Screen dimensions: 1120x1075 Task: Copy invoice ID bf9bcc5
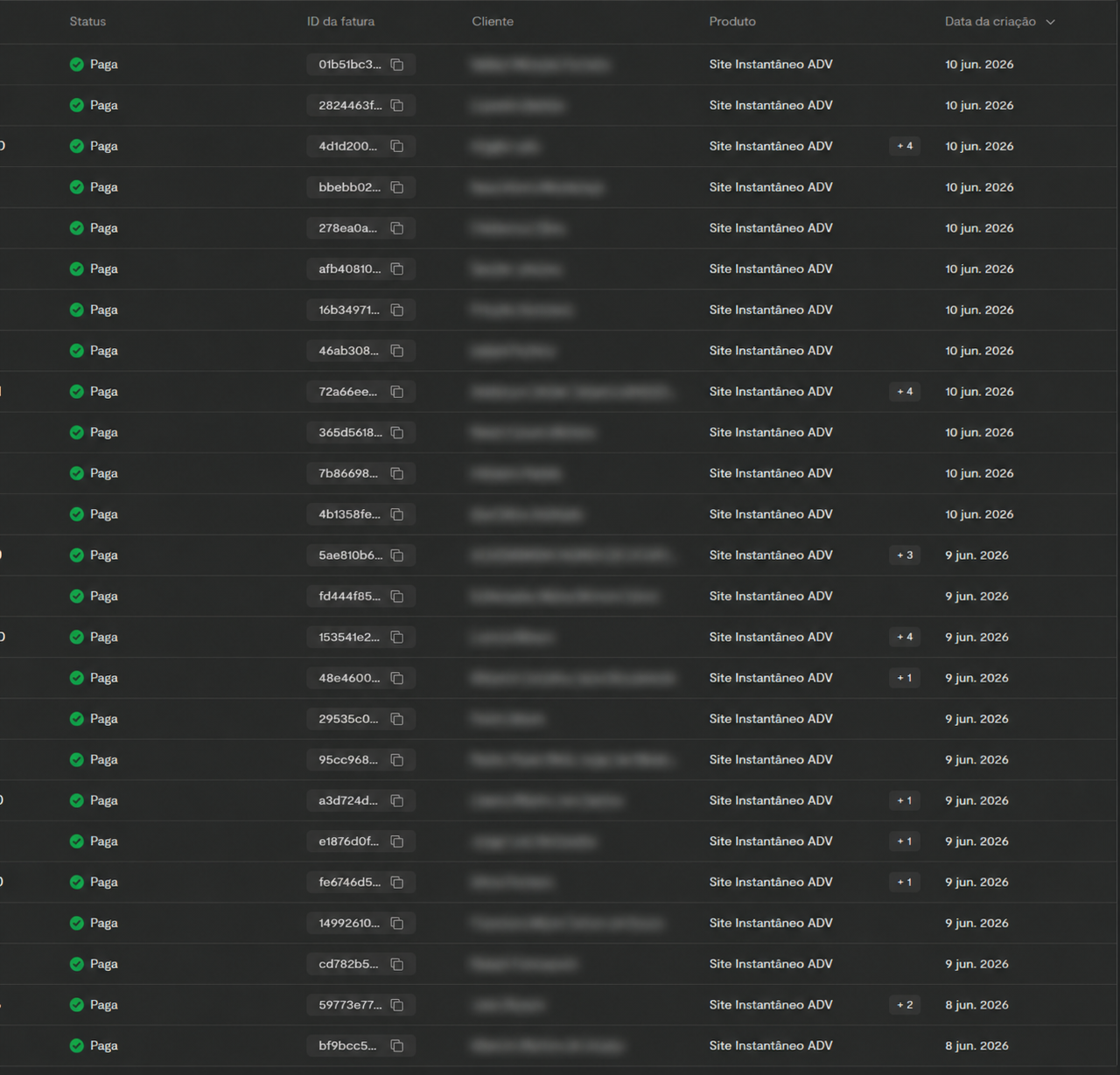pos(397,1046)
